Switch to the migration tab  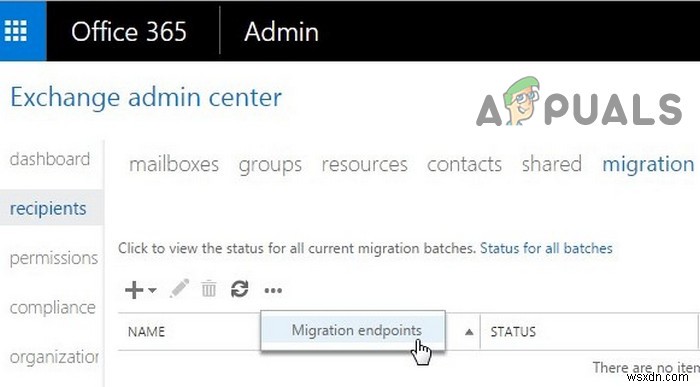click(x=648, y=165)
